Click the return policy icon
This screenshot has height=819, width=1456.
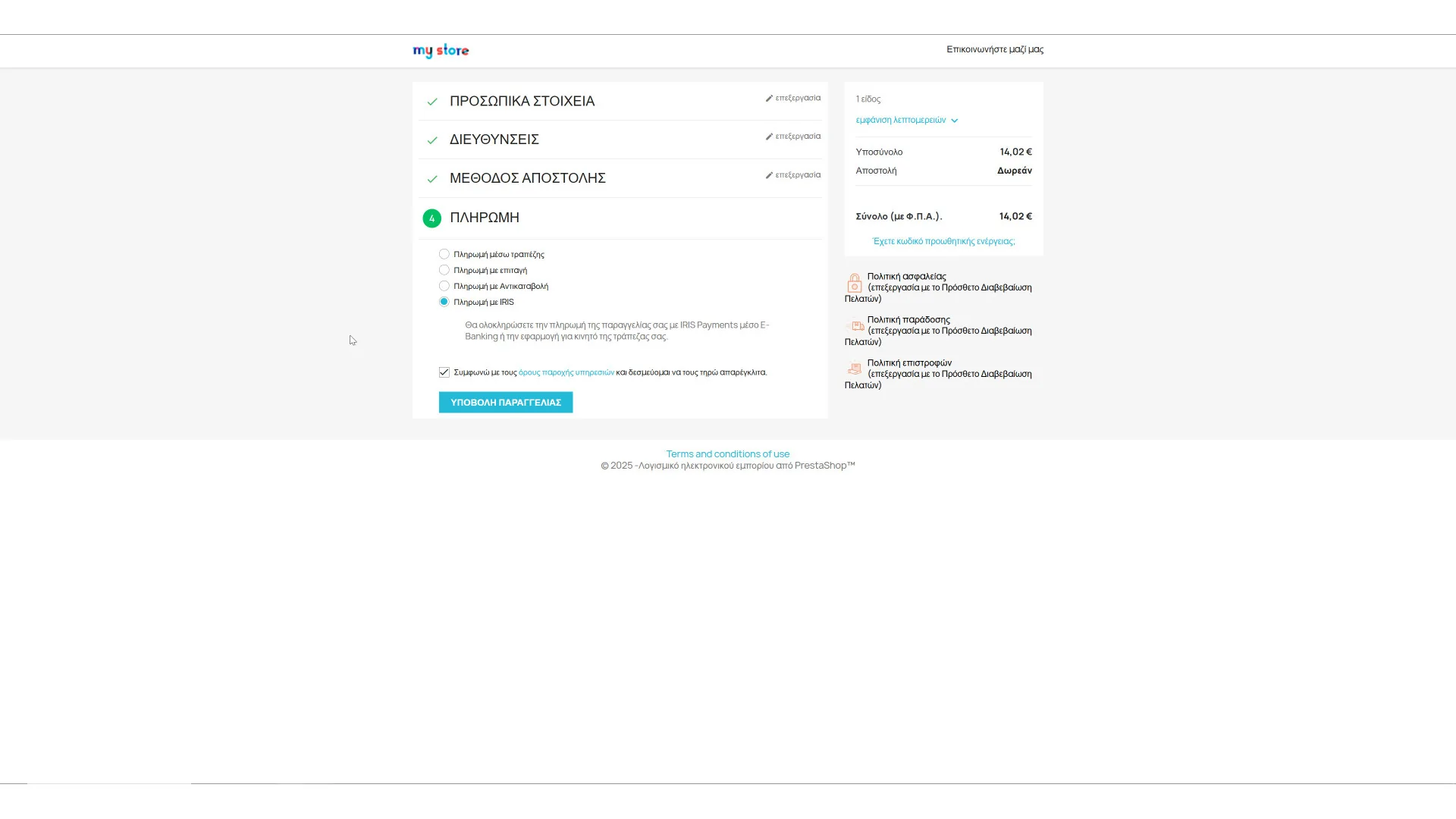coord(855,369)
